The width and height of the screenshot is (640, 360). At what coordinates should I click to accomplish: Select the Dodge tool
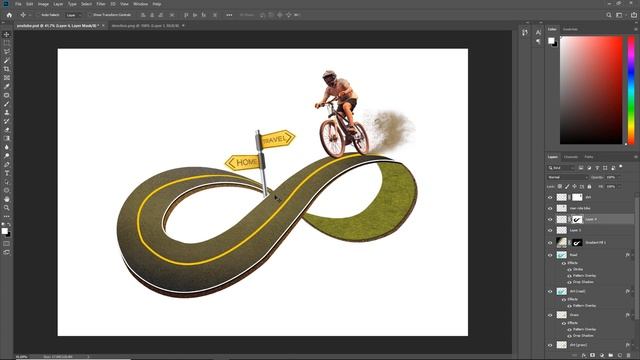(7, 156)
